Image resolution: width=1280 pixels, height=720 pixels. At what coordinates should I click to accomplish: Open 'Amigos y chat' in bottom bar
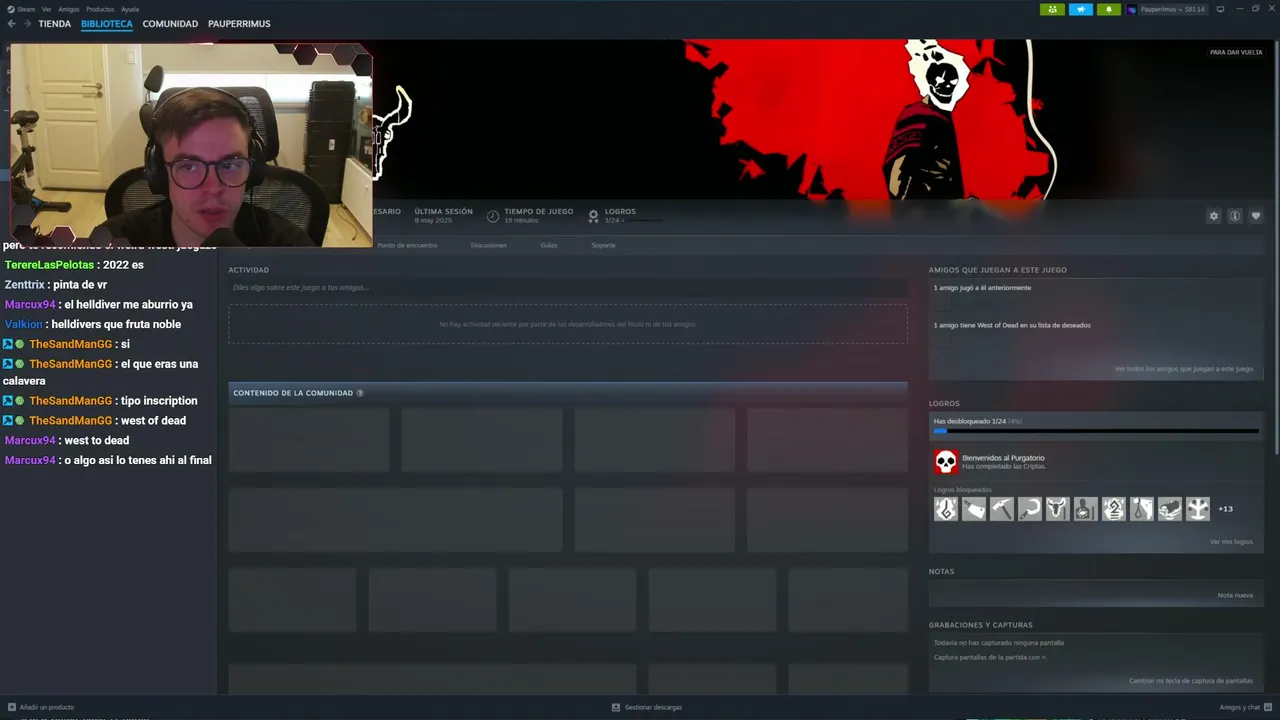pyautogui.click(x=1245, y=707)
